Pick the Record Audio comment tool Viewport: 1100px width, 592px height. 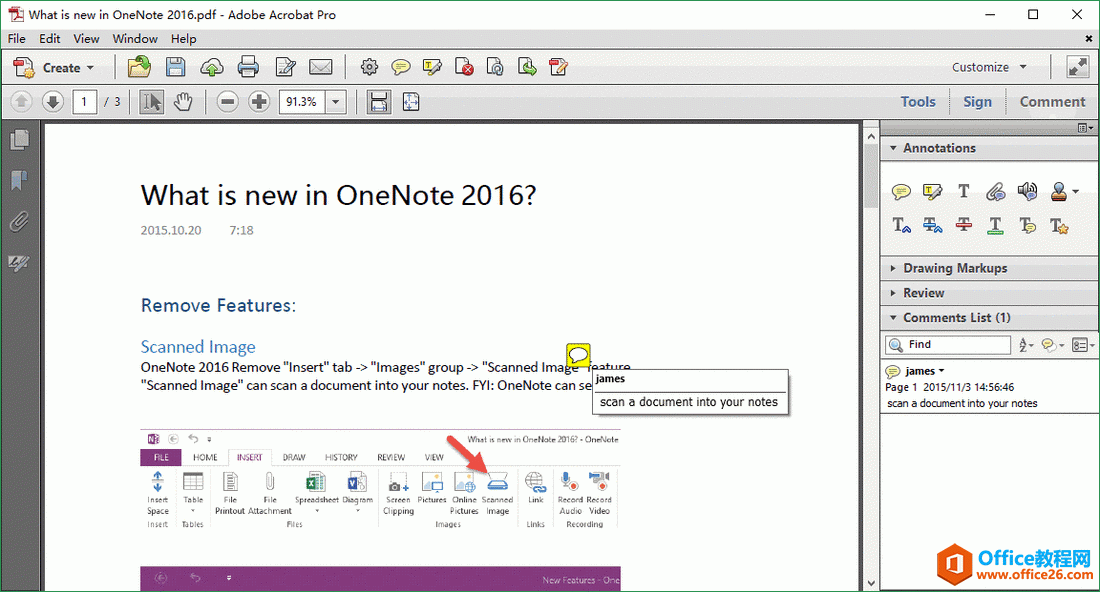pyautogui.click(x=1027, y=191)
